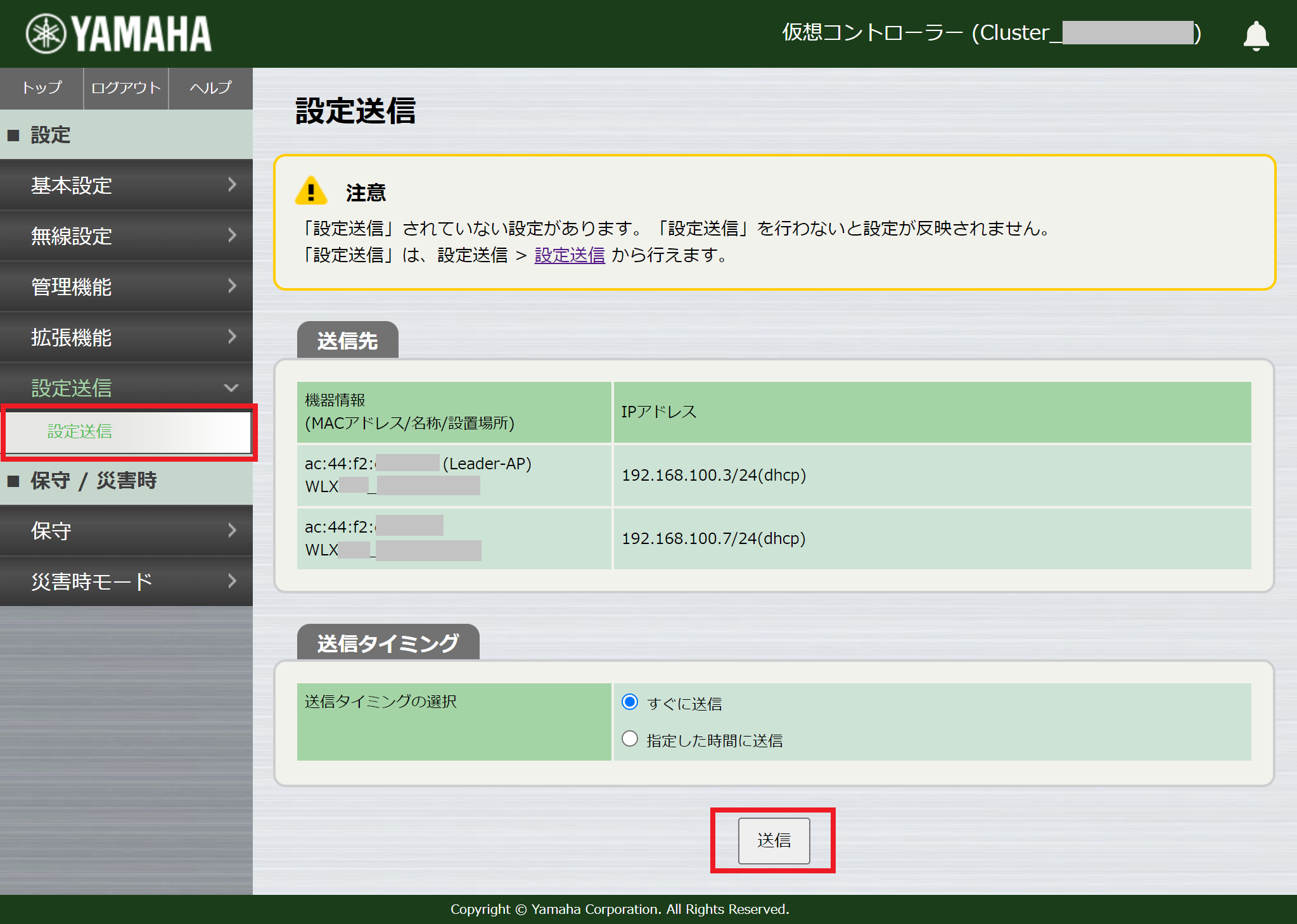Open the ヘルプ menu
Screen dimensions: 1297x924
click(x=210, y=89)
